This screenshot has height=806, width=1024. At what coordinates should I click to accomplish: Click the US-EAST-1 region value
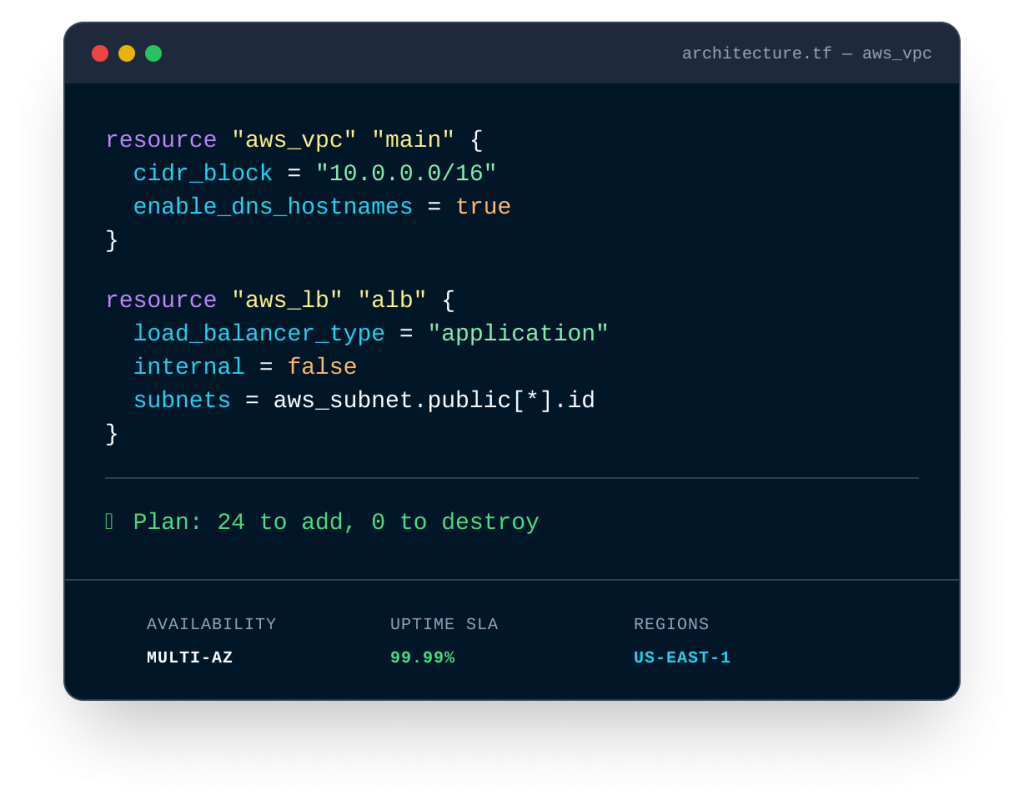tap(682, 658)
